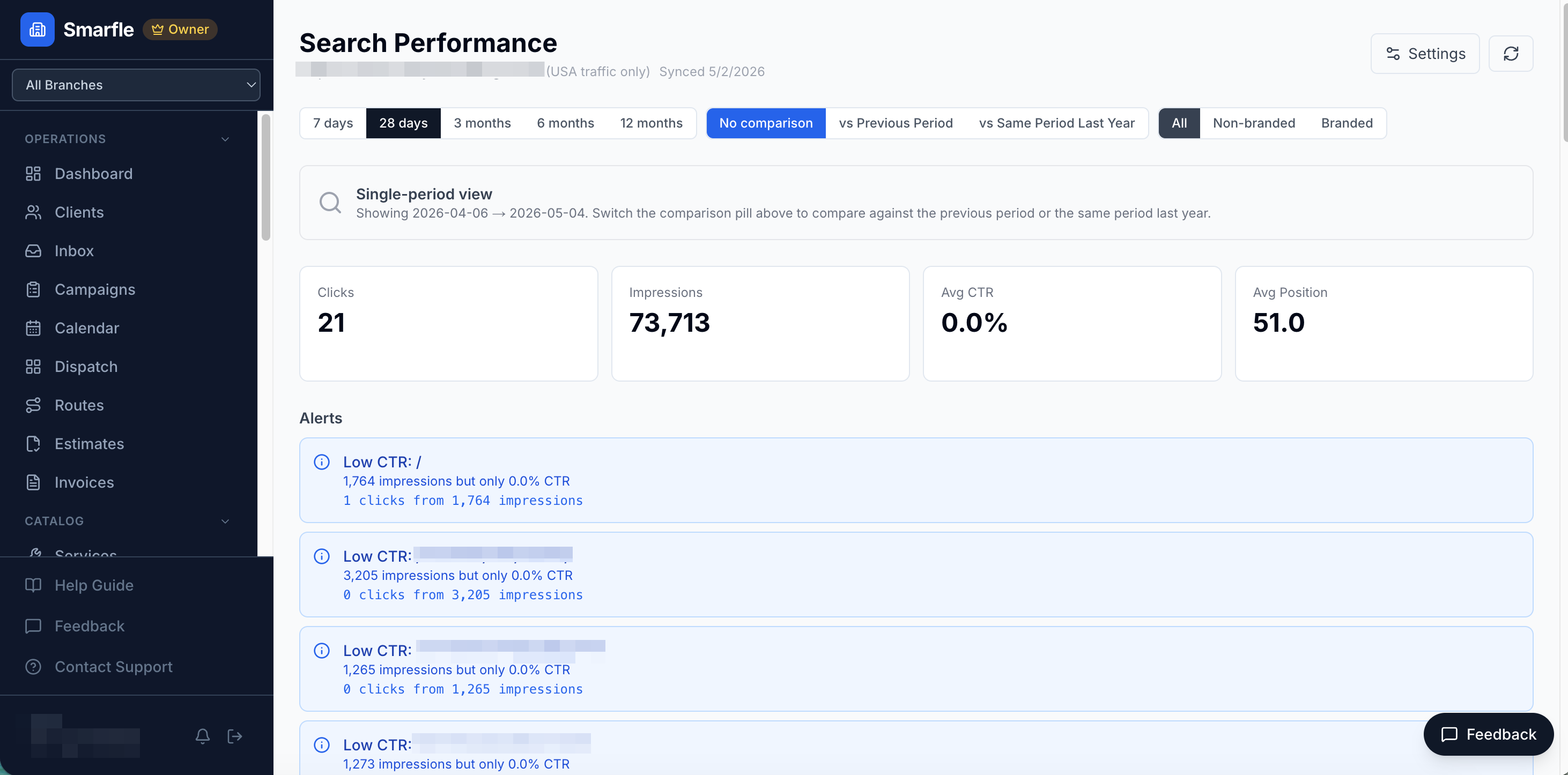The image size is (1568, 775).
Task: Navigate to Campaigns
Action: pyautogui.click(x=95, y=289)
